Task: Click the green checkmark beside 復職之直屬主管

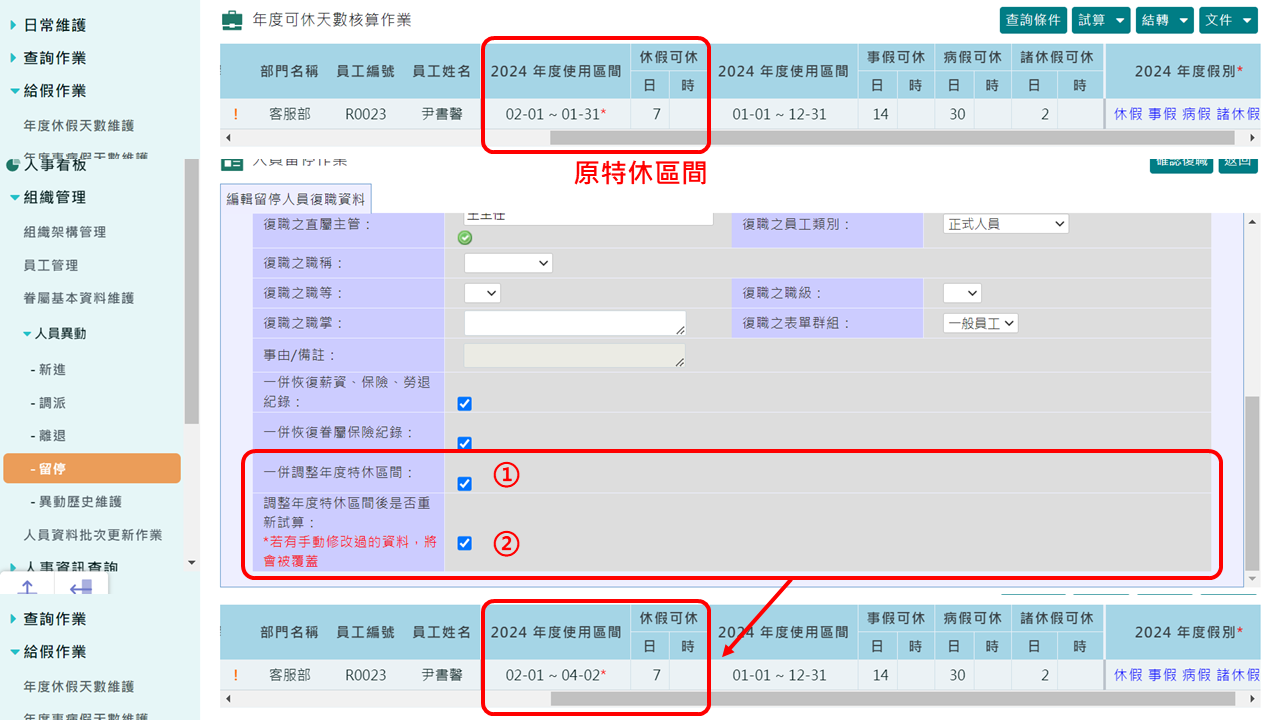Action: (x=464, y=238)
